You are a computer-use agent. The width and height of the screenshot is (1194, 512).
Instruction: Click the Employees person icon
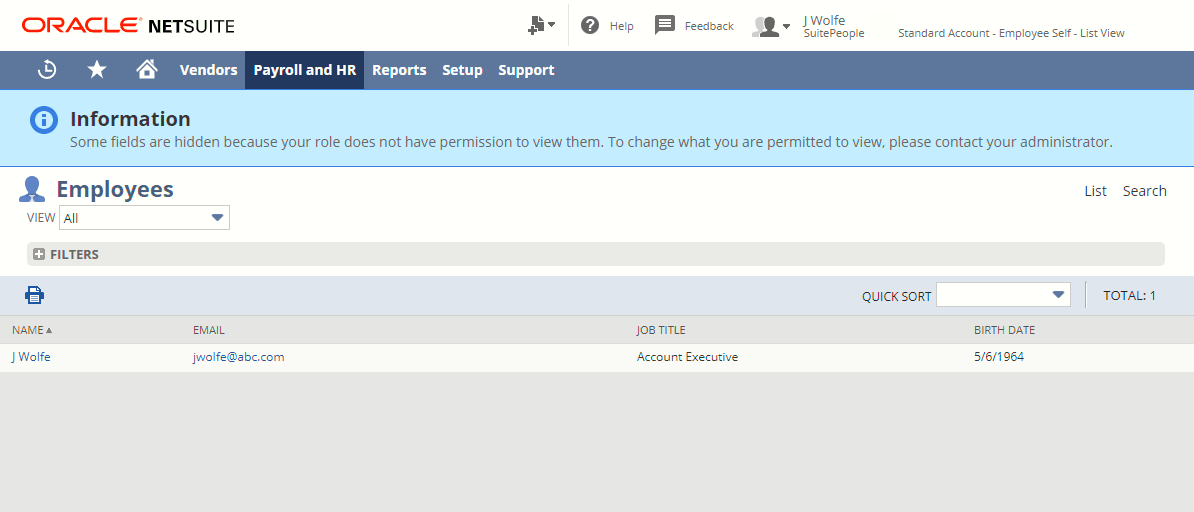(x=31, y=190)
